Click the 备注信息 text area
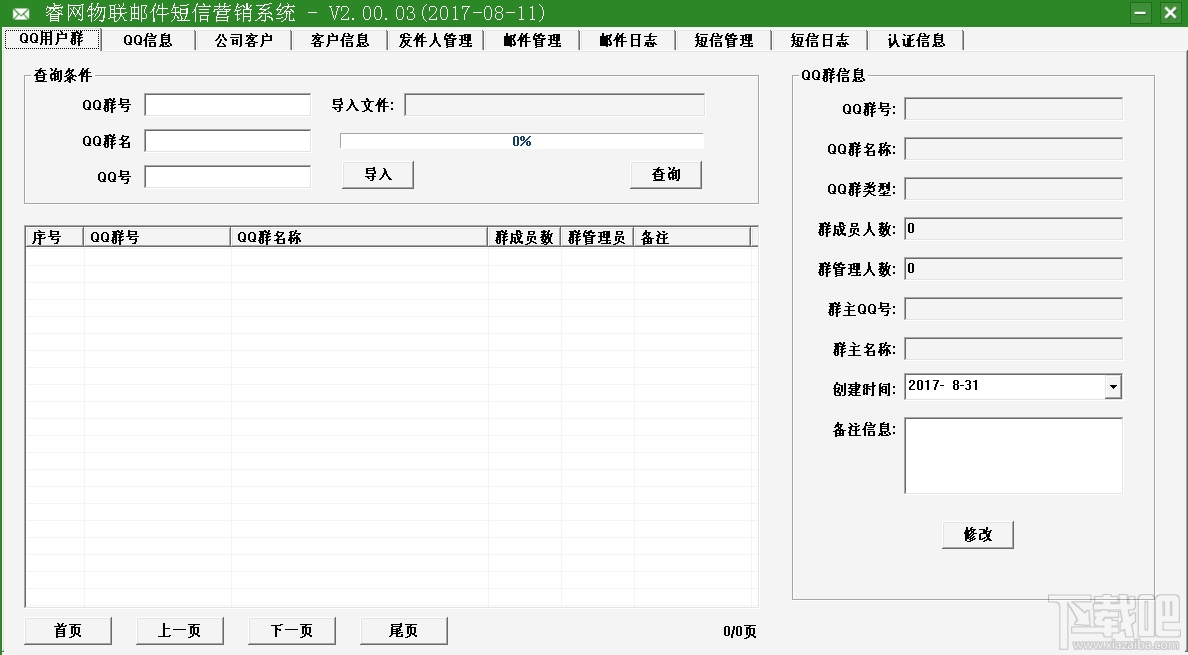The height and width of the screenshot is (655, 1188). pyautogui.click(x=1013, y=455)
